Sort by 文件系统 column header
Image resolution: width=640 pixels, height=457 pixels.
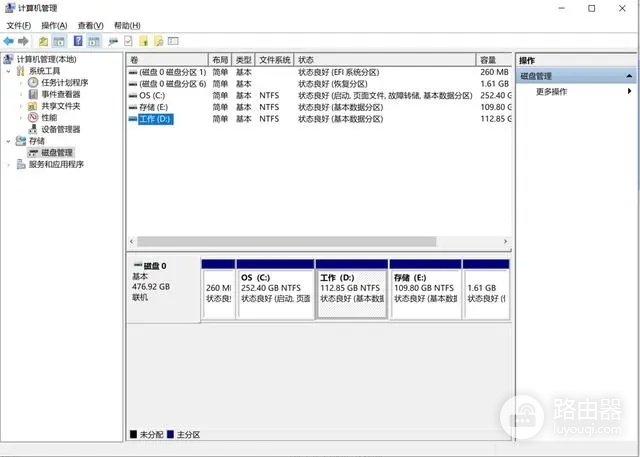[274, 60]
